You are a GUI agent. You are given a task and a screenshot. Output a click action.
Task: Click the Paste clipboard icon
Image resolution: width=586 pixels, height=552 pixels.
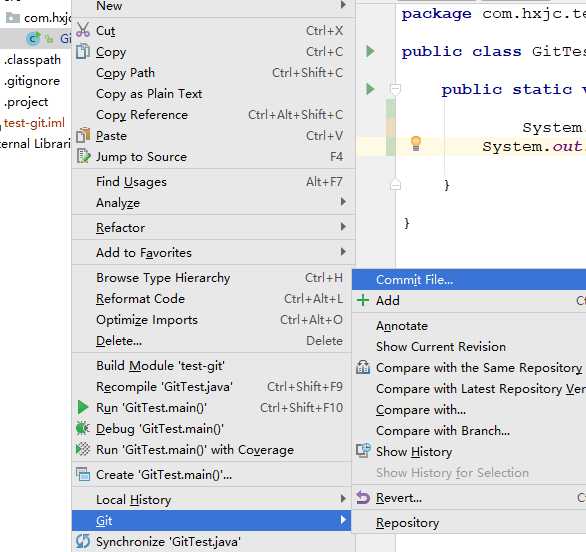click(83, 135)
